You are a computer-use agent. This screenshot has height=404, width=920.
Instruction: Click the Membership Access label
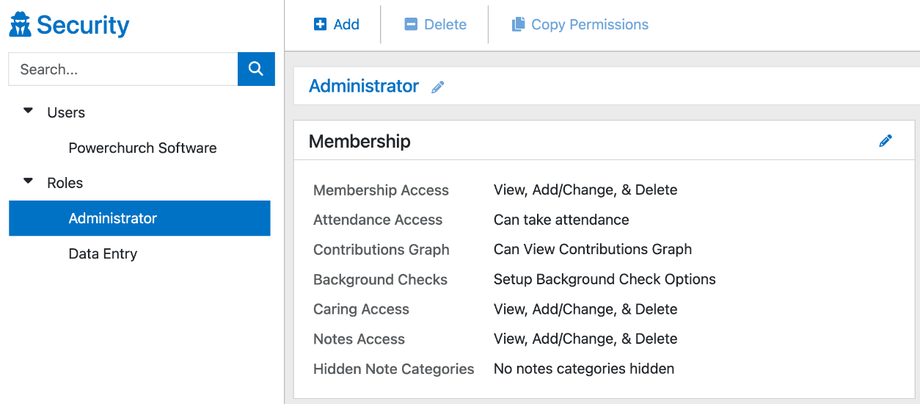tap(381, 191)
